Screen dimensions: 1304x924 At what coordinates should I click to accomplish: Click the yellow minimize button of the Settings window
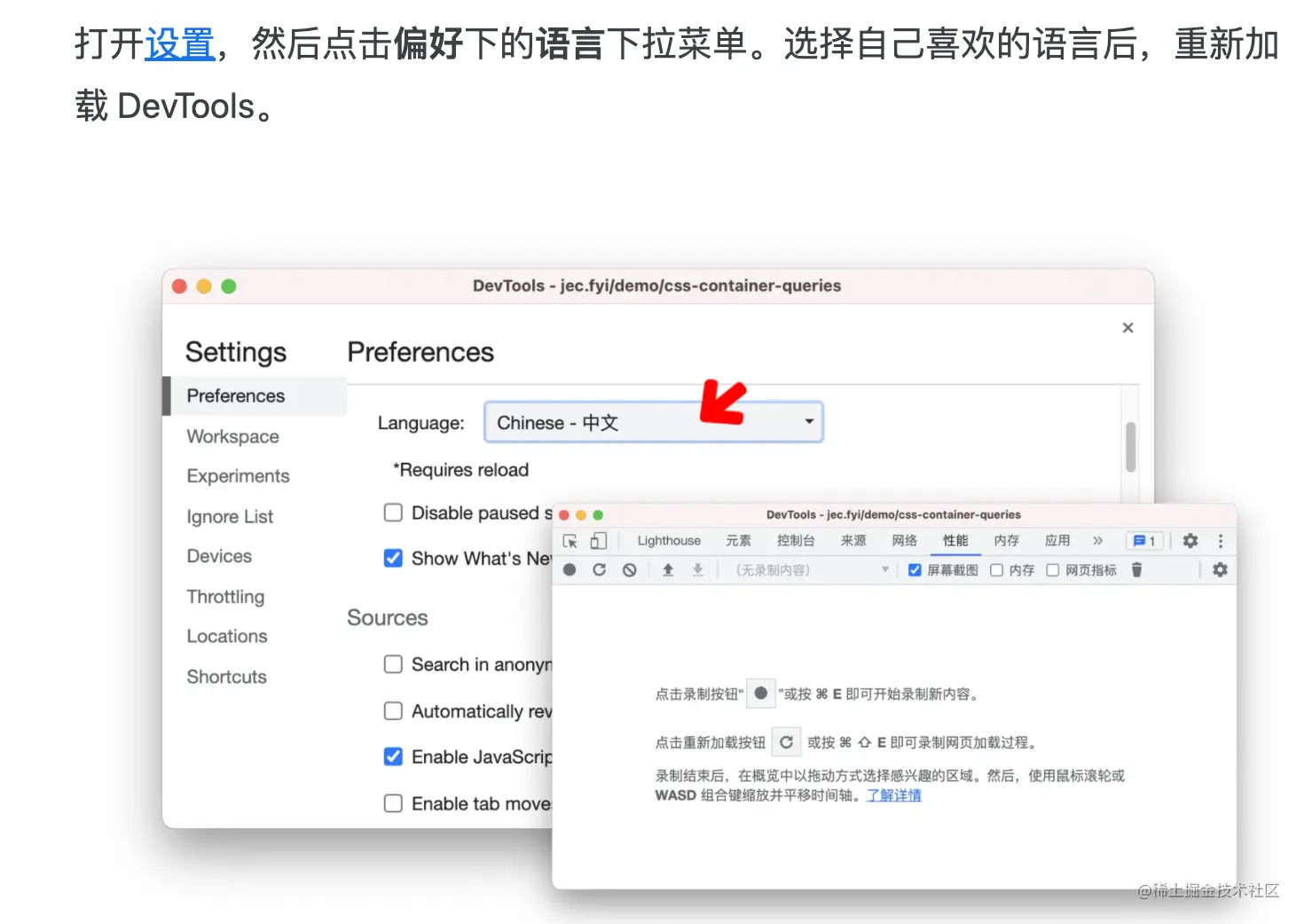click(204, 286)
